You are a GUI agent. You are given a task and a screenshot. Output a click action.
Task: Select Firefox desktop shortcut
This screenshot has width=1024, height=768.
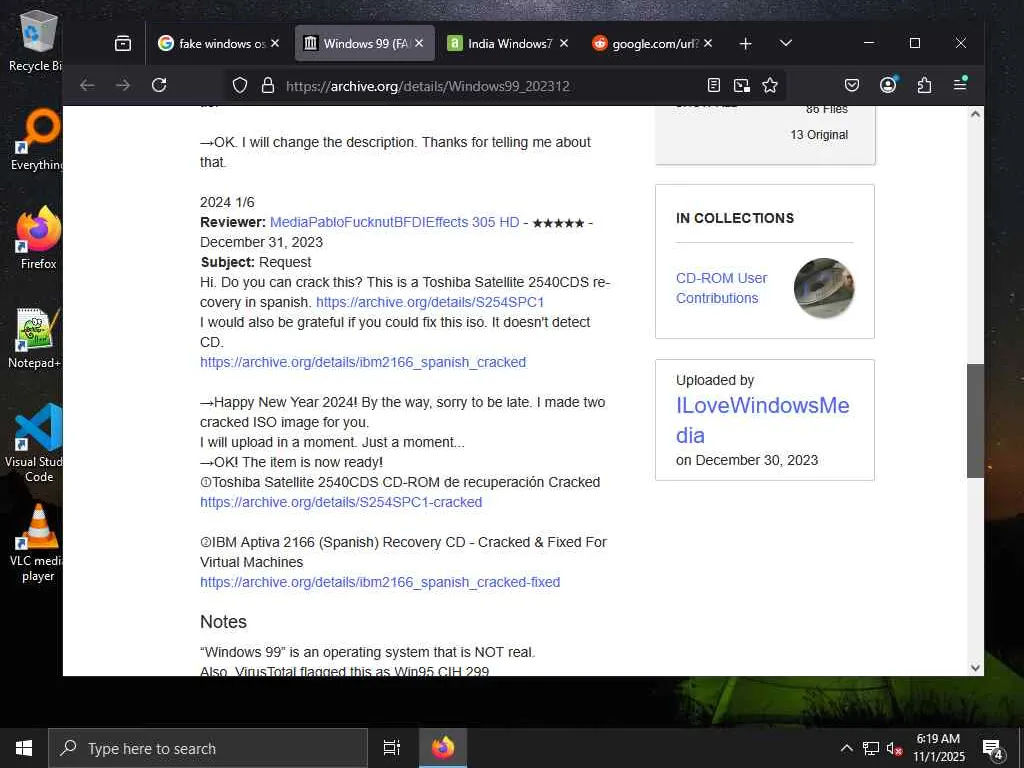38,238
